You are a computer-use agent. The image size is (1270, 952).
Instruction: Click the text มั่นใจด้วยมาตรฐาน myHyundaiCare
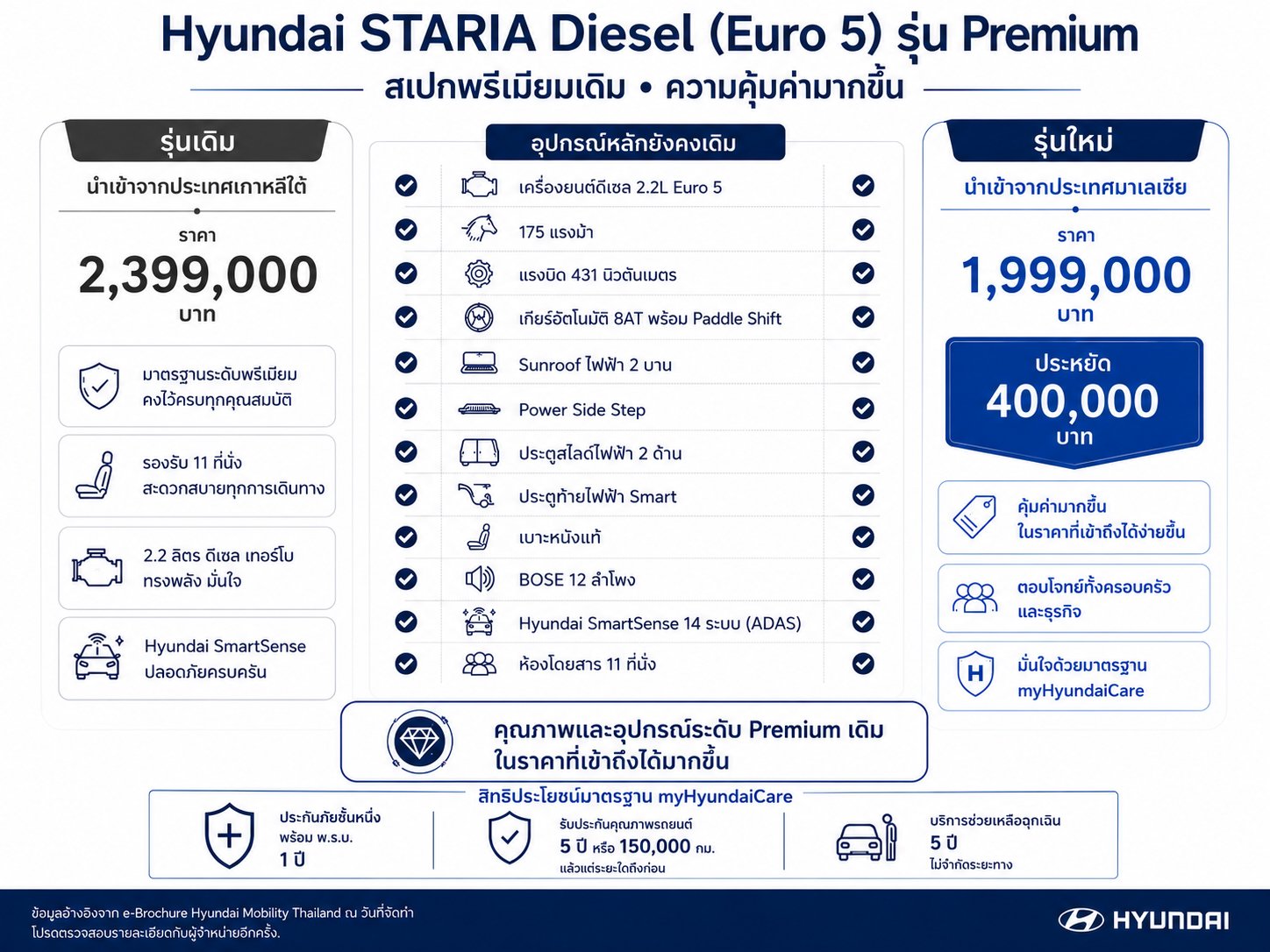coord(1081,678)
